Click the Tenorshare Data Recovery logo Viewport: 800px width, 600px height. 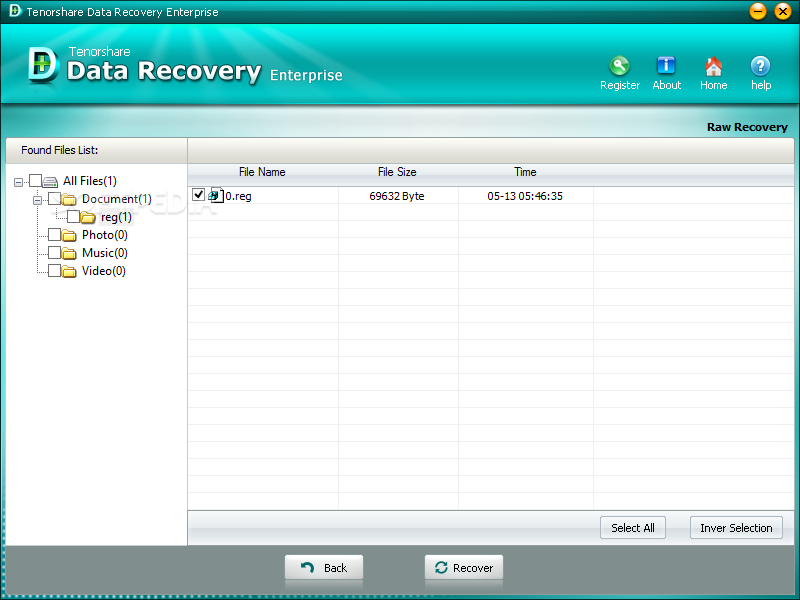tap(43, 65)
